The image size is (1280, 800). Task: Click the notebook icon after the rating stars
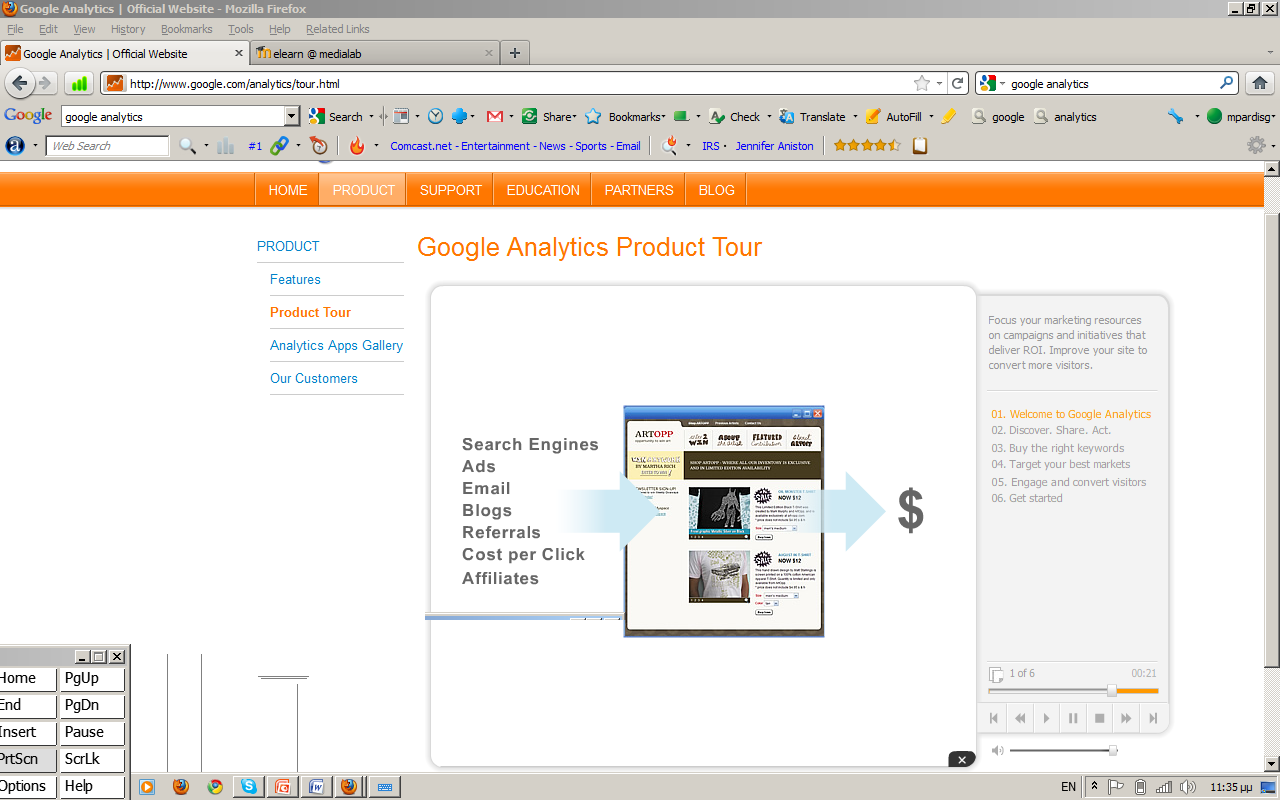pos(920,146)
